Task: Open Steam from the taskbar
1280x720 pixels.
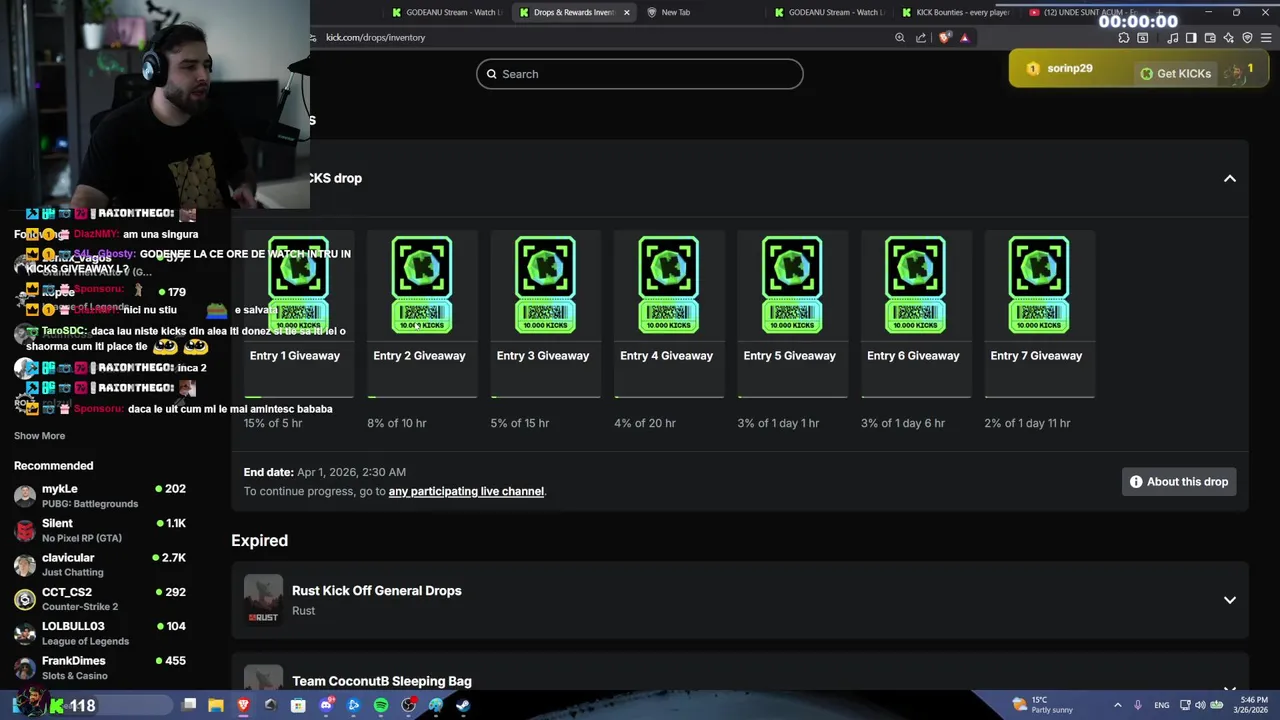Action: click(x=464, y=705)
